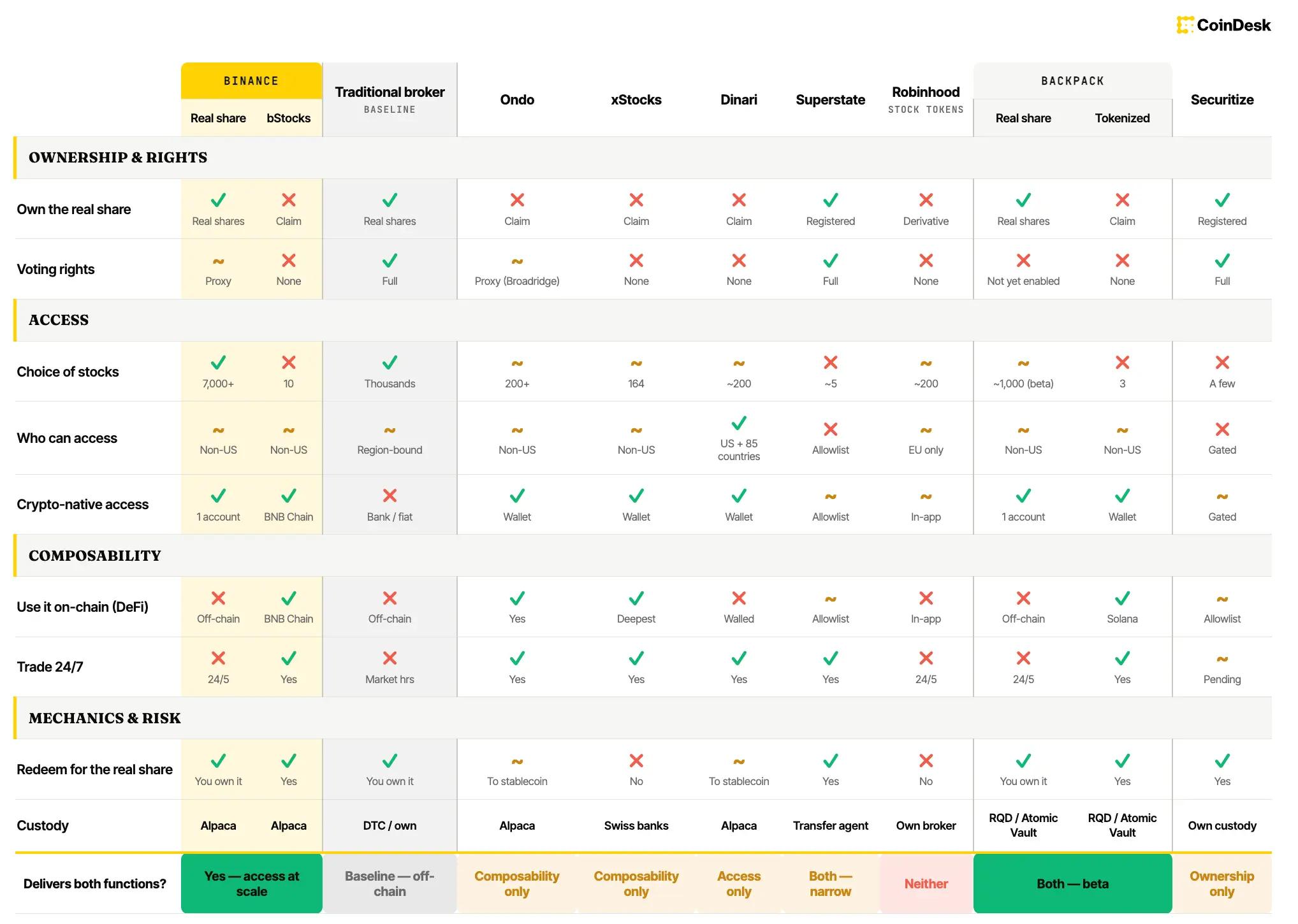Click the 'Ownership only' verdict cell

click(1222, 884)
